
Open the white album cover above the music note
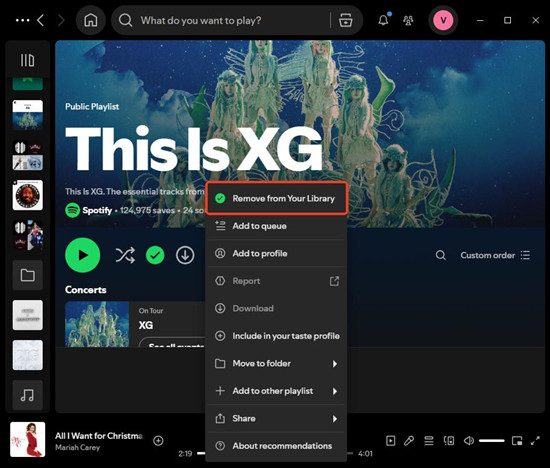point(28,355)
